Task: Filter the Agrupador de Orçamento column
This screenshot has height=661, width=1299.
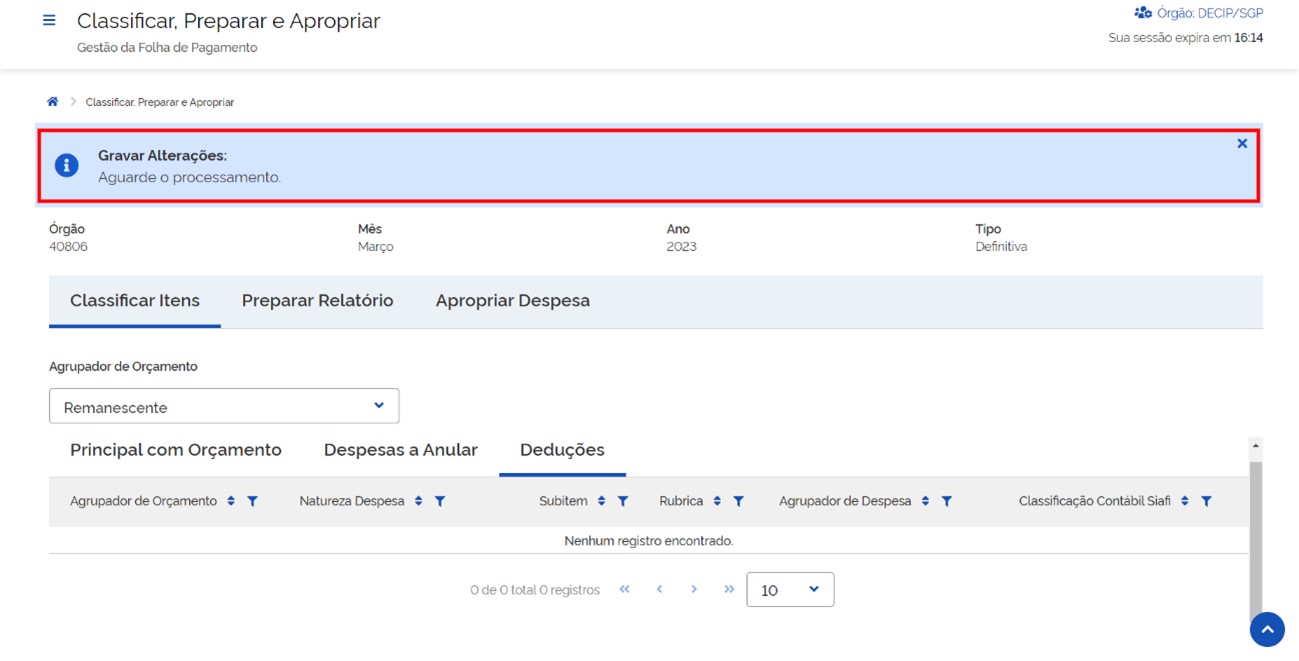Action: tap(253, 501)
